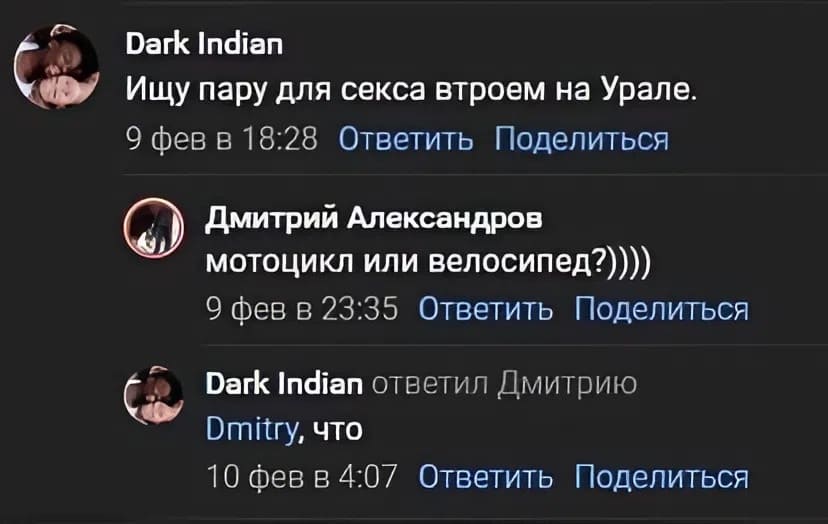Image resolution: width=828 pixels, height=524 pixels.
Task: Reply to the мотоцикл или велосипед comment
Action: [486, 308]
